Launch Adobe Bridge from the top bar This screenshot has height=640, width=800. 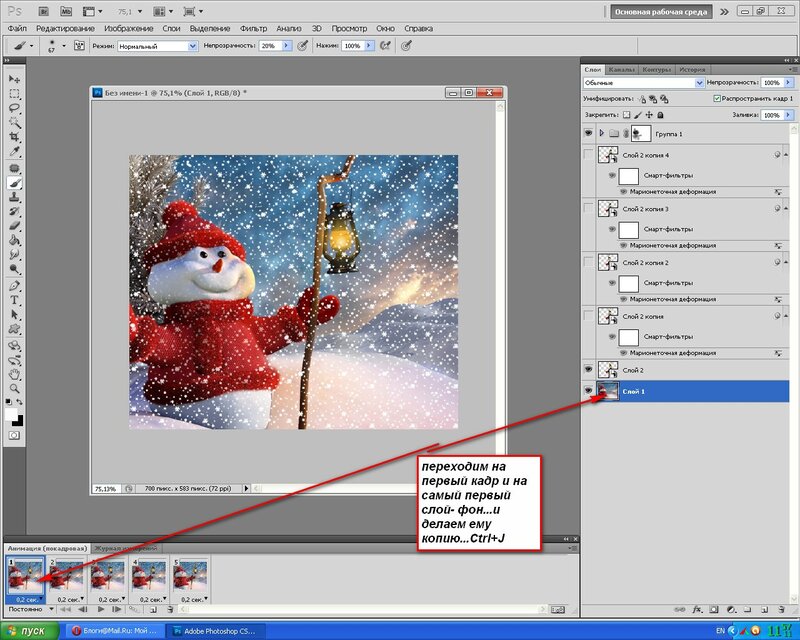click(43, 11)
